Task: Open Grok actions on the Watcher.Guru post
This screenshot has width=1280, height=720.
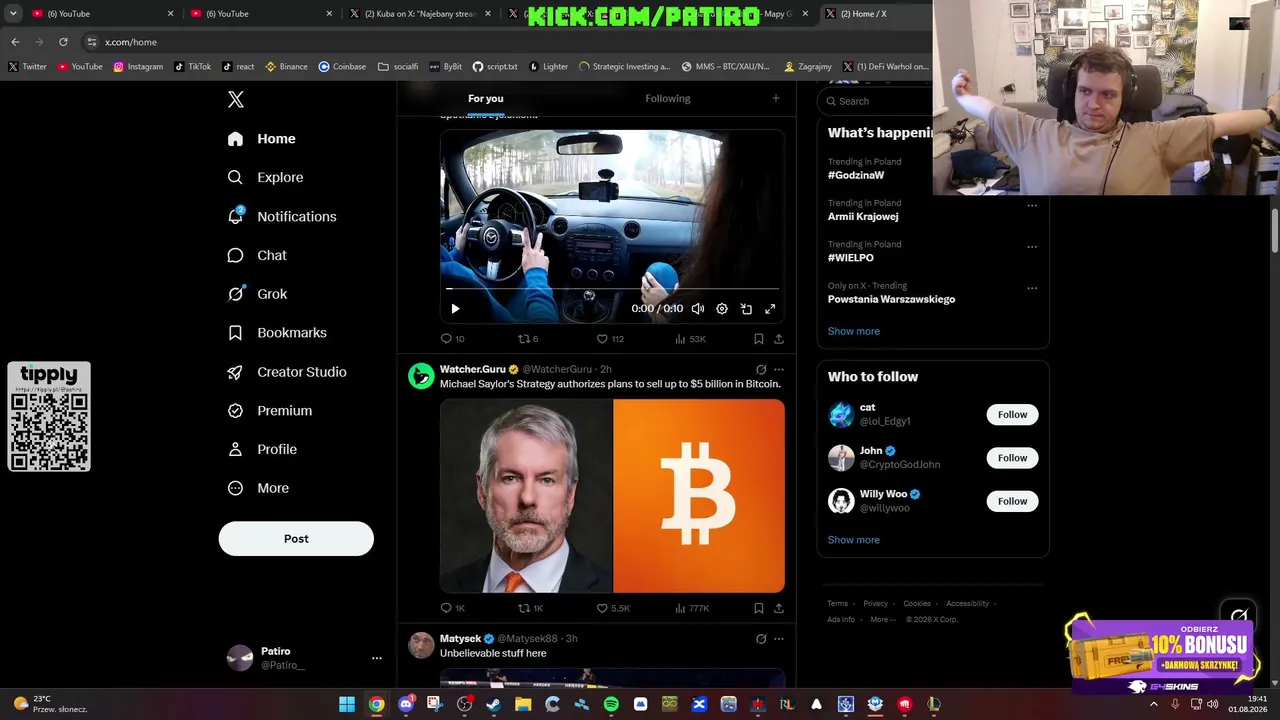Action: [x=761, y=370]
